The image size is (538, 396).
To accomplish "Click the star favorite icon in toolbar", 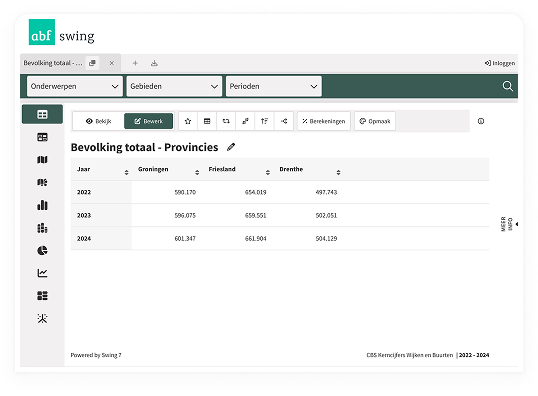I will pyautogui.click(x=188, y=121).
